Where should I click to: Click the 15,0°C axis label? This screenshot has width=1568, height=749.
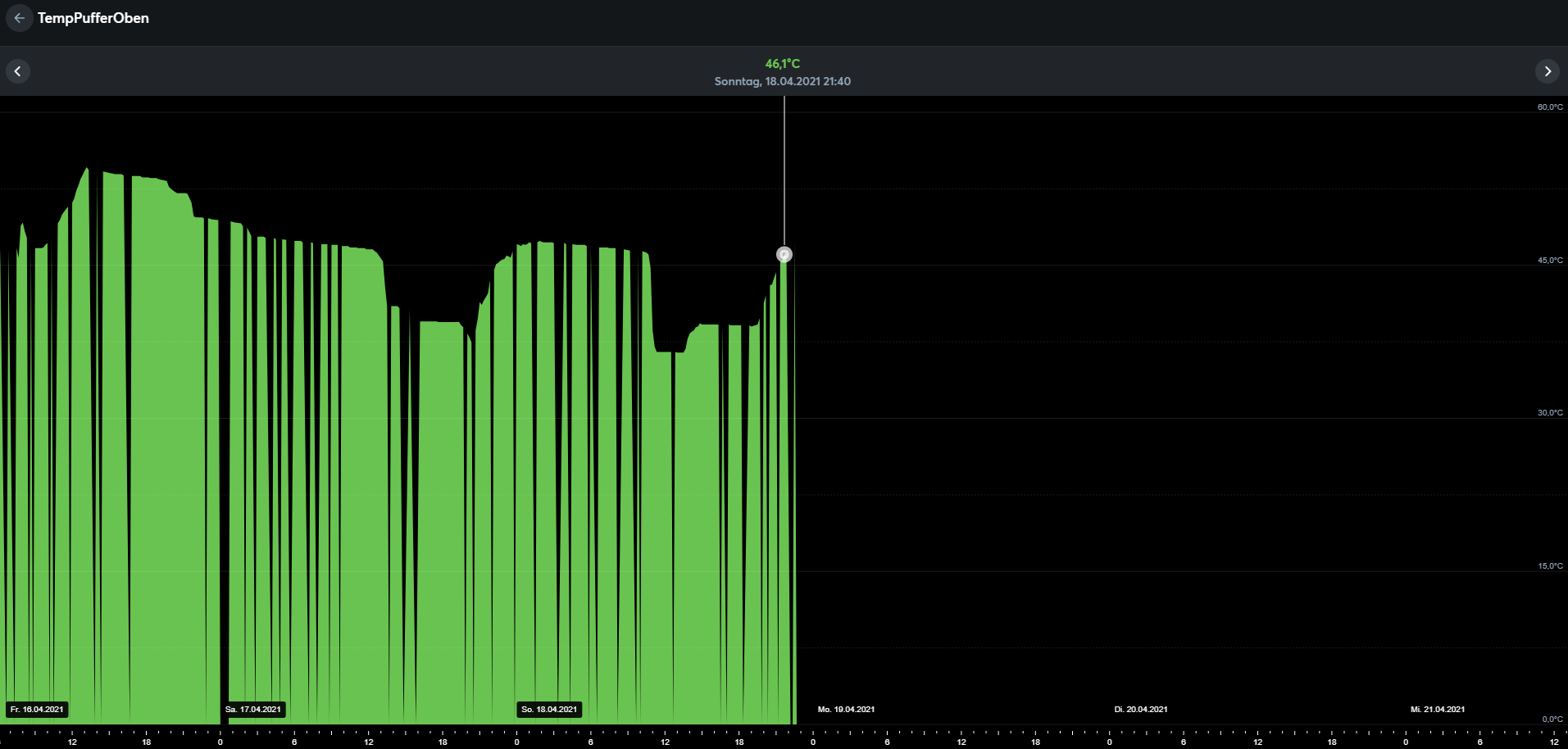[x=1549, y=566]
